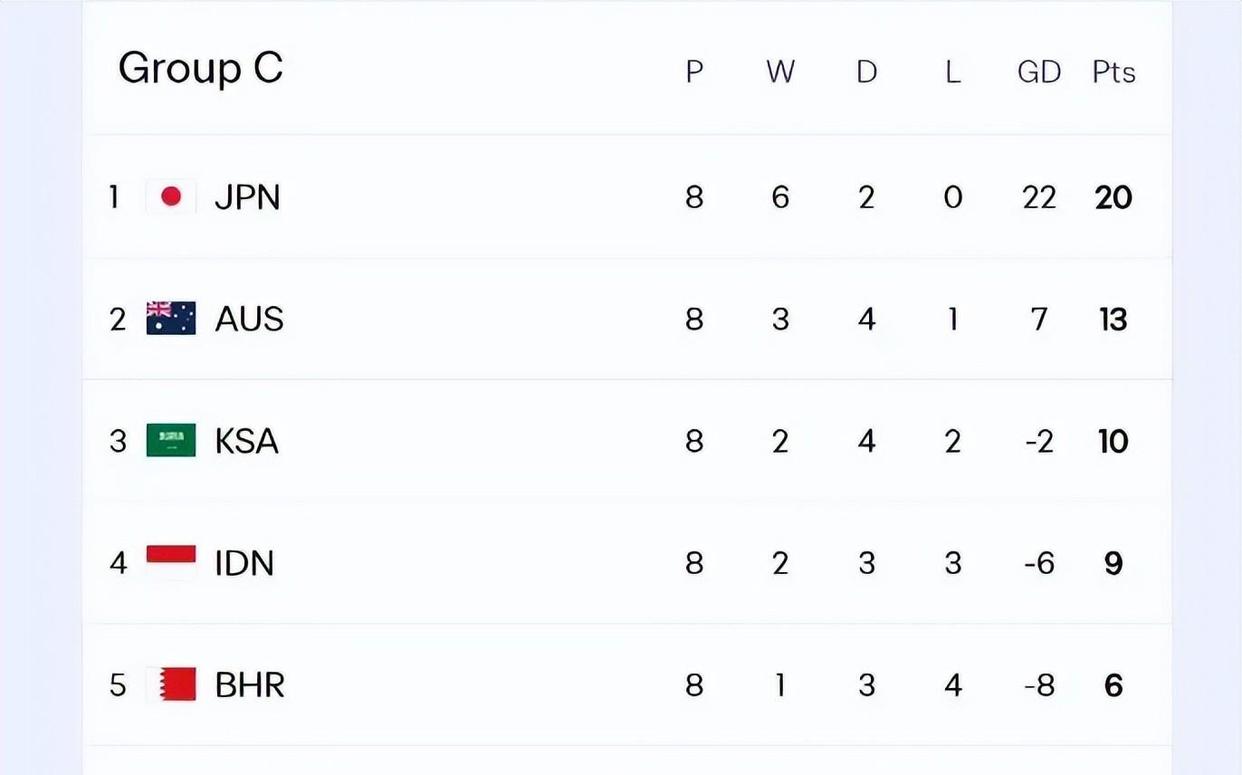
Task: Sort by the W column header
Action: [780, 72]
